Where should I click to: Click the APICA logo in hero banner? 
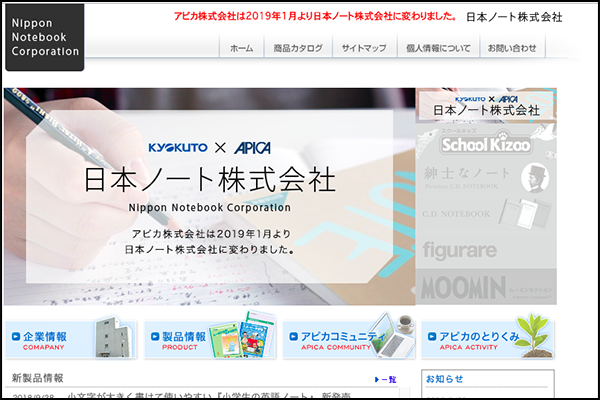click(x=253, y=148)
